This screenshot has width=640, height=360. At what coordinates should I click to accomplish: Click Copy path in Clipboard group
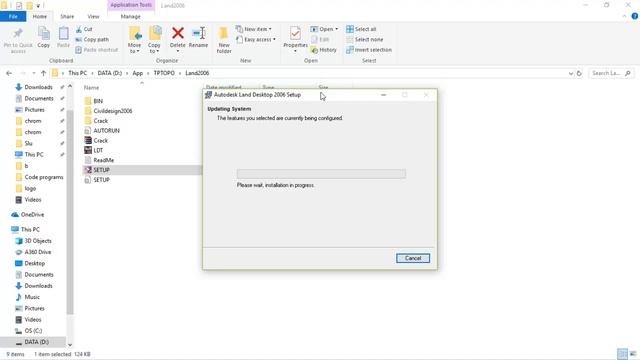(92, 40)
